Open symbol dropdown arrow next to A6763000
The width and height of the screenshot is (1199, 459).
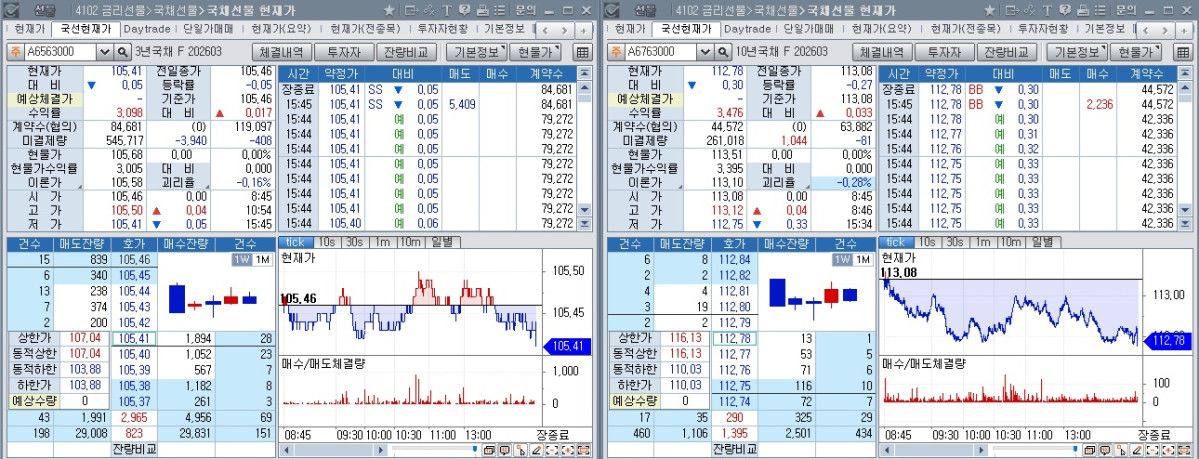coord(705,52)
